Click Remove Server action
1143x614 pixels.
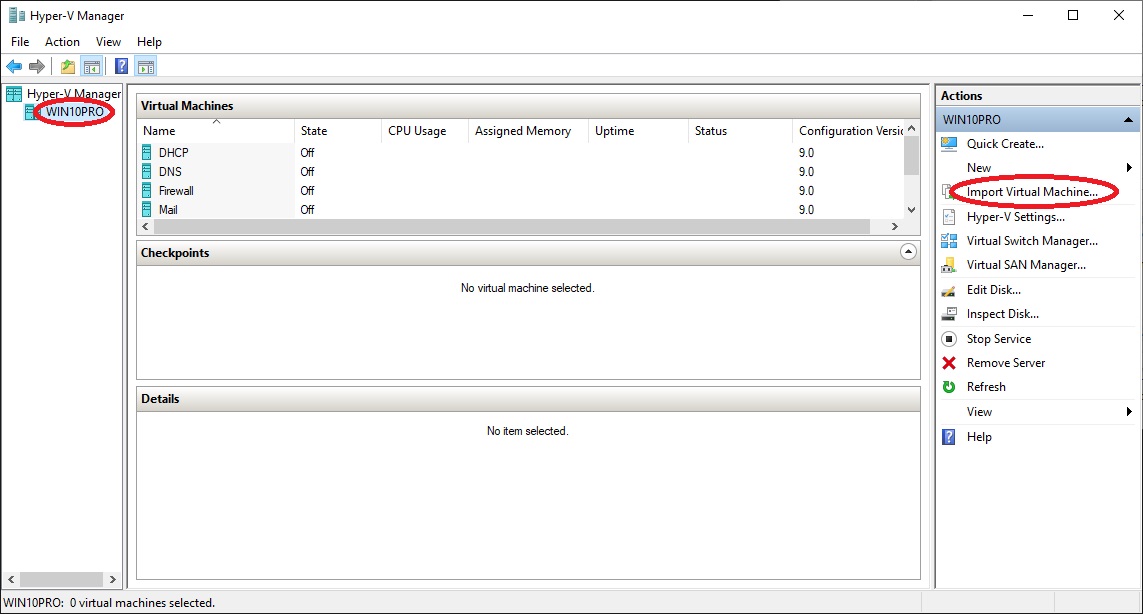(x=1006, y=362)
